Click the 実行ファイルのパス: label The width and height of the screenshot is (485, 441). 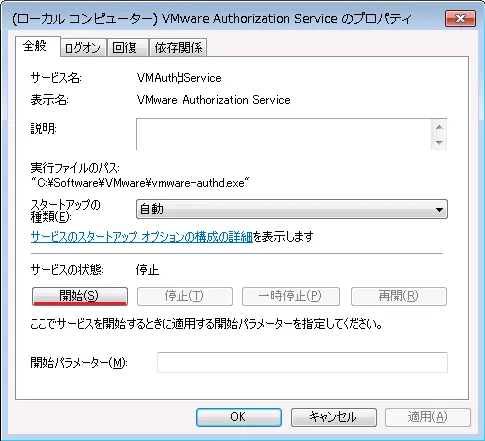75,168
